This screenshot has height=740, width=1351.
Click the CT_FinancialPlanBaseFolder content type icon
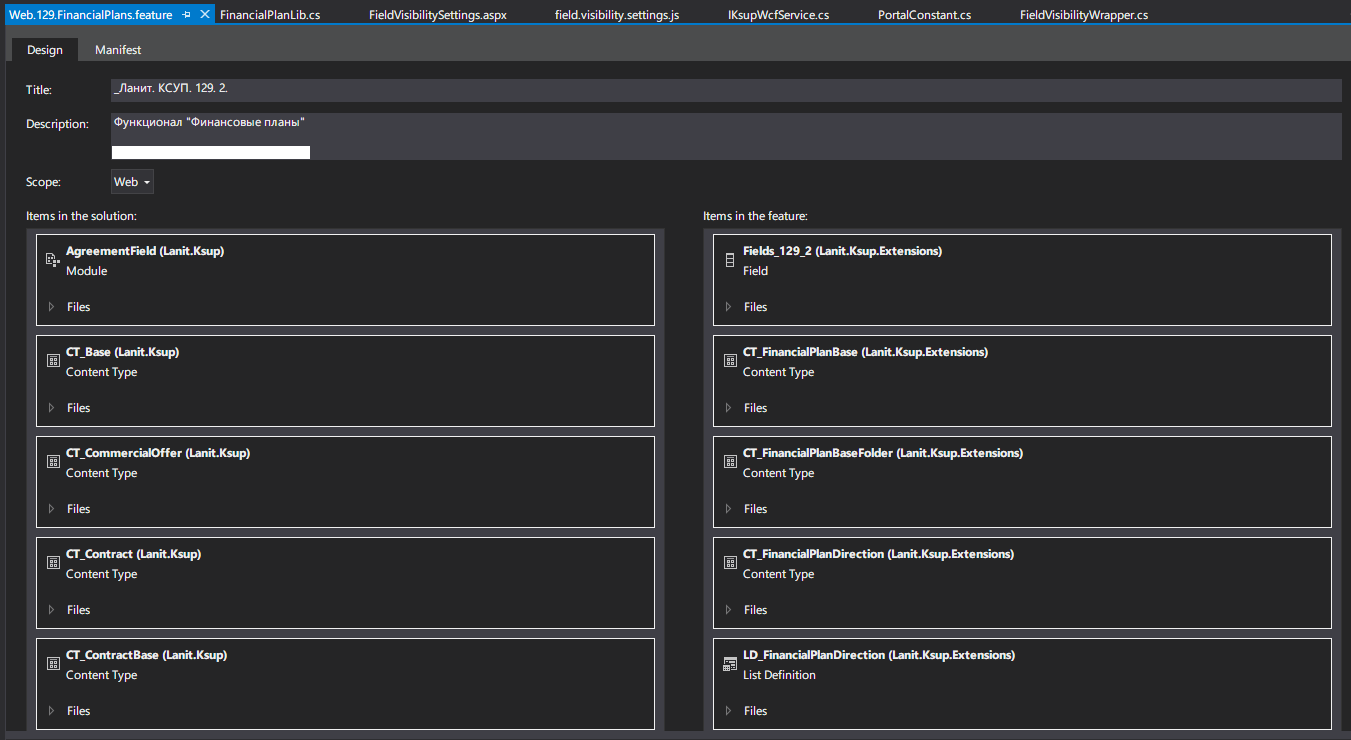point(730,462)
